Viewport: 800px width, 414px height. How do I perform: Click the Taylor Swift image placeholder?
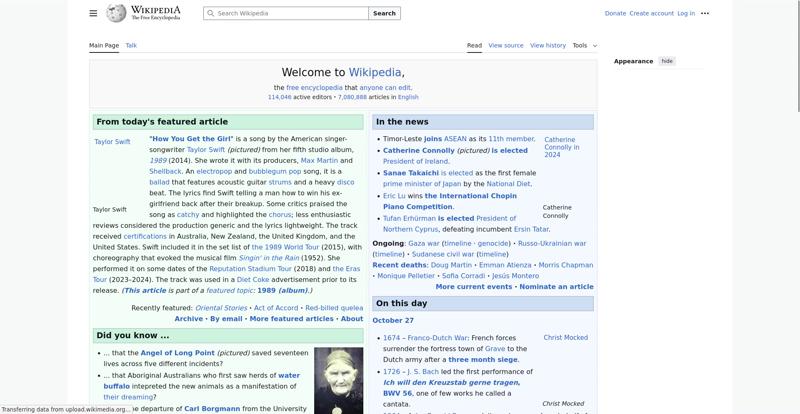[x=112, y=142]
